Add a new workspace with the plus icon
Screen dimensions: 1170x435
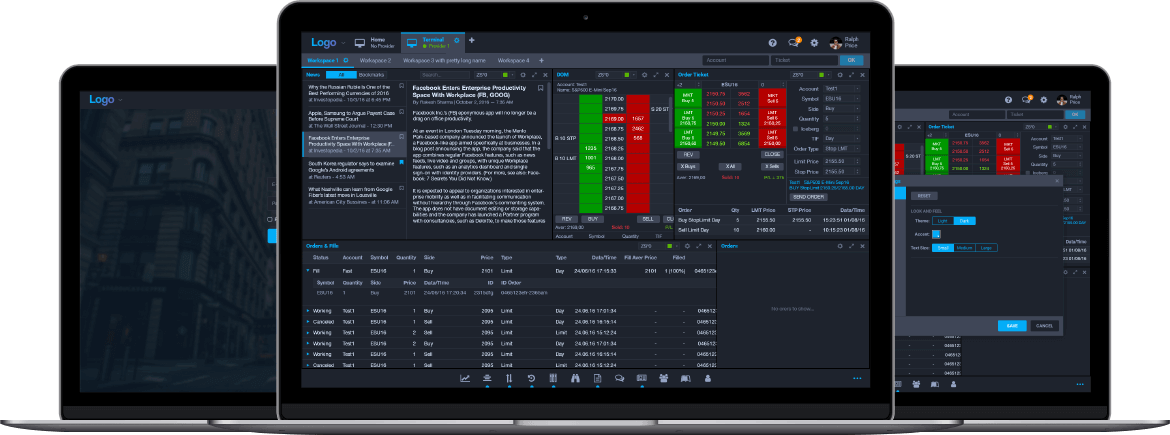click(x=541, y=60)
